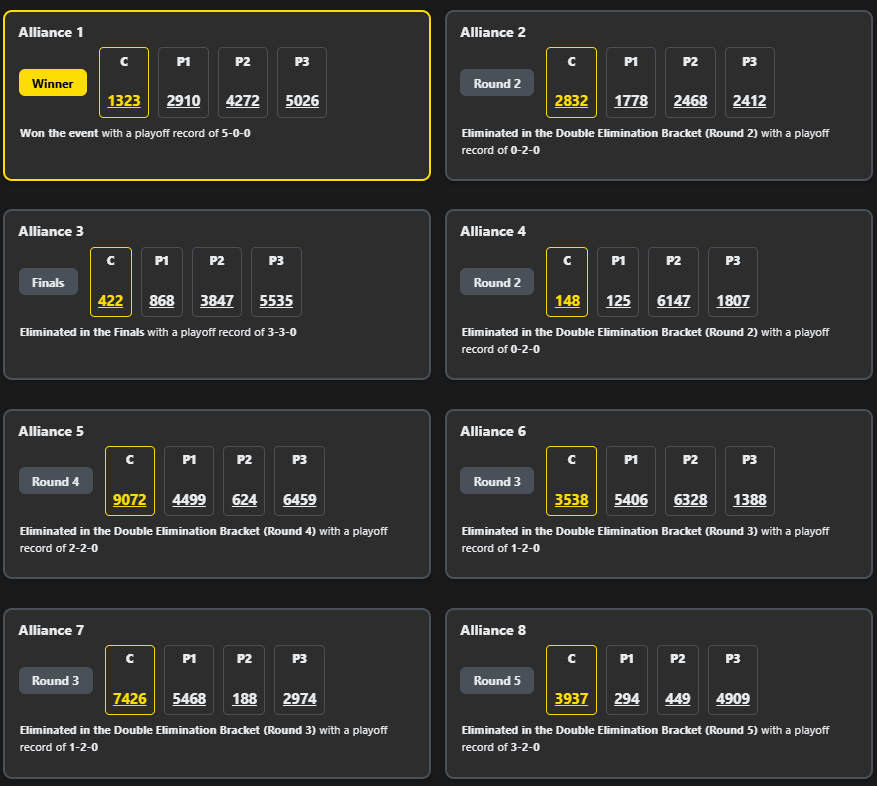This screenshot has height=786, width=877.
Task: Click the Finals badge on Alliance 3
Action: click(x=48, y=283)
